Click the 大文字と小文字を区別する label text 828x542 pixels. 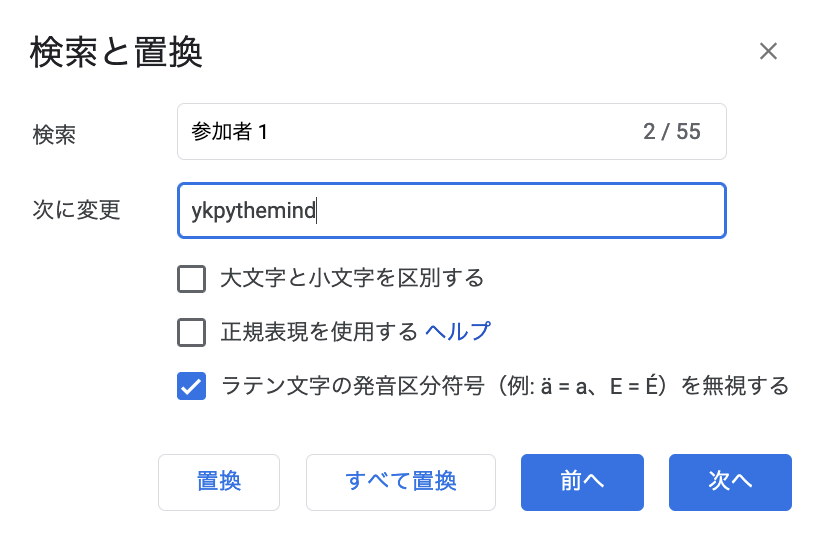[x=352, y=278]
